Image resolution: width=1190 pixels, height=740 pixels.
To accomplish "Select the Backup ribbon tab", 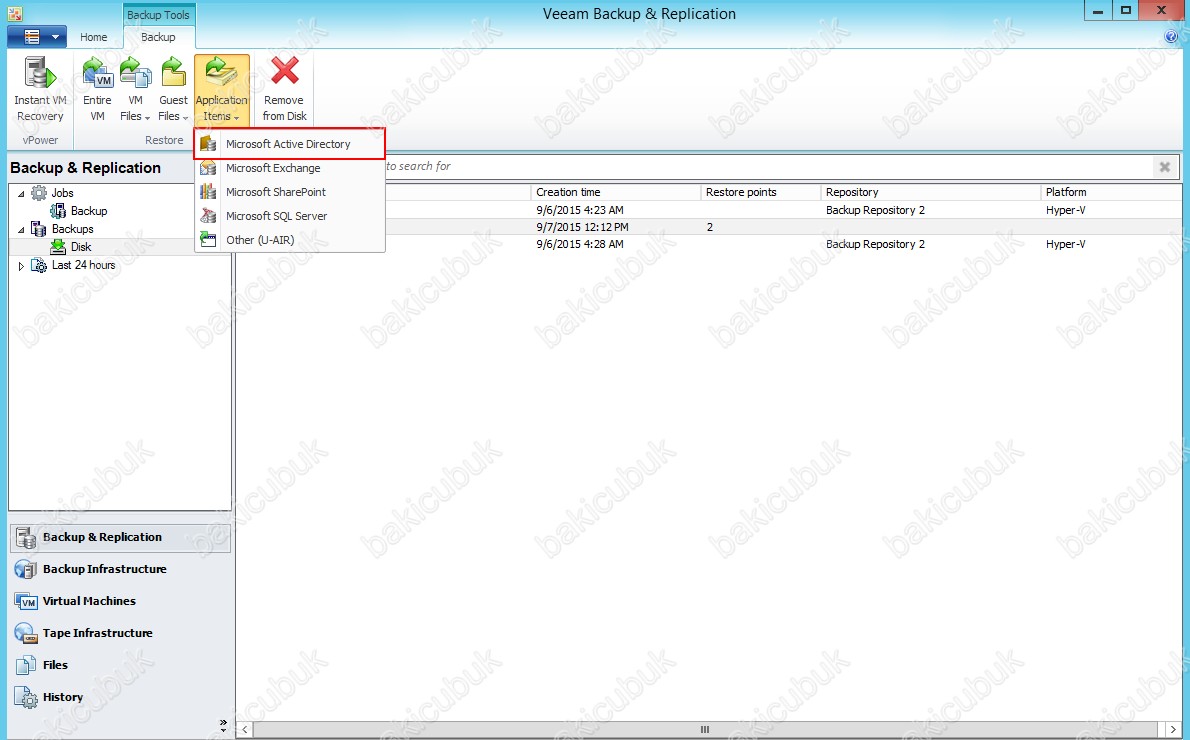I will (158, 36).
